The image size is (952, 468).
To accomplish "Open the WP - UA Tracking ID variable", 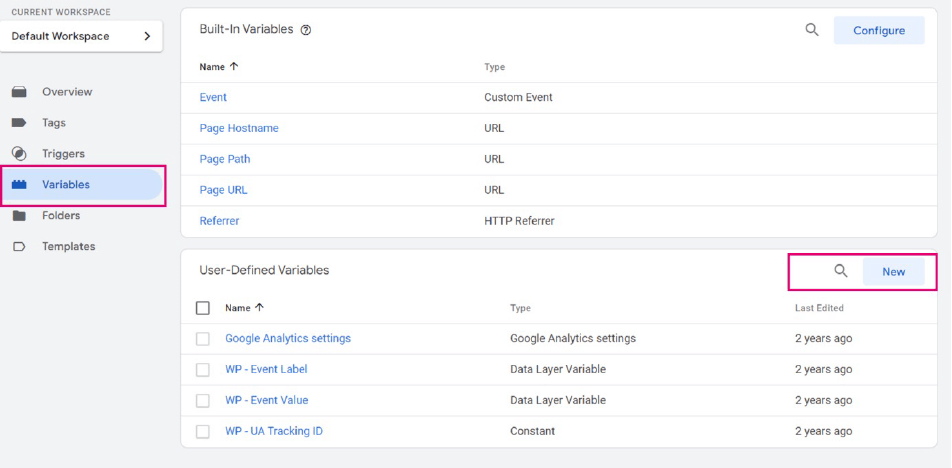I will pyautogui.click(x=274, y=431).
